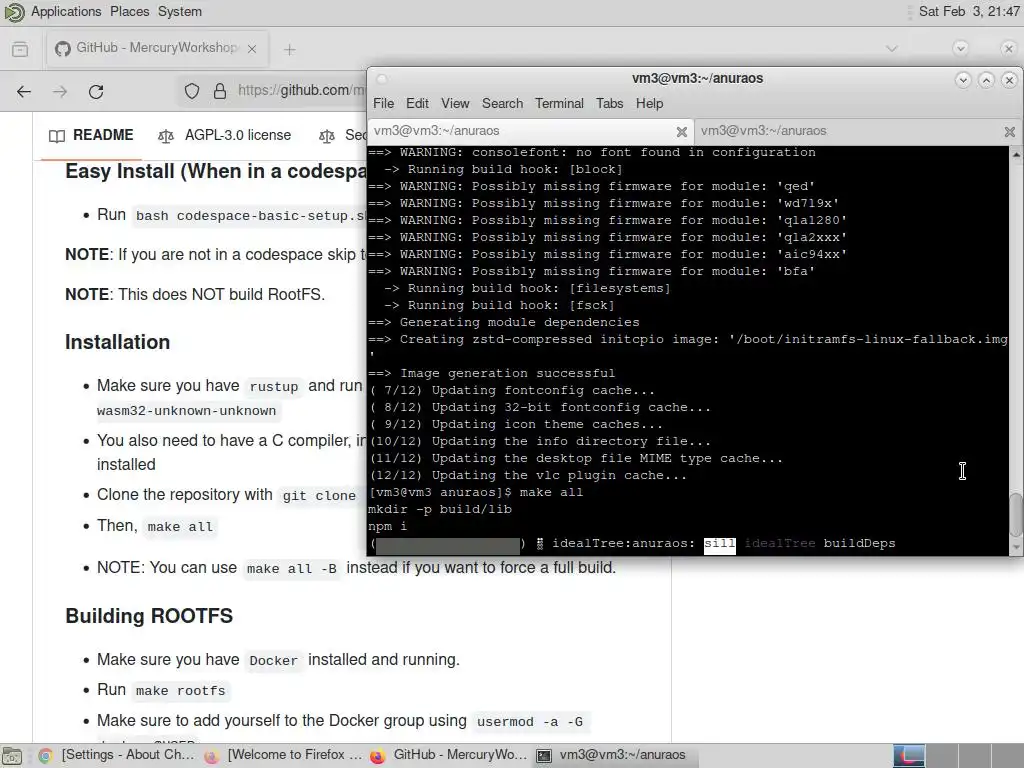Go back using Firefox back arrow
Screen dimensions: 1024x768
point(24,92)
